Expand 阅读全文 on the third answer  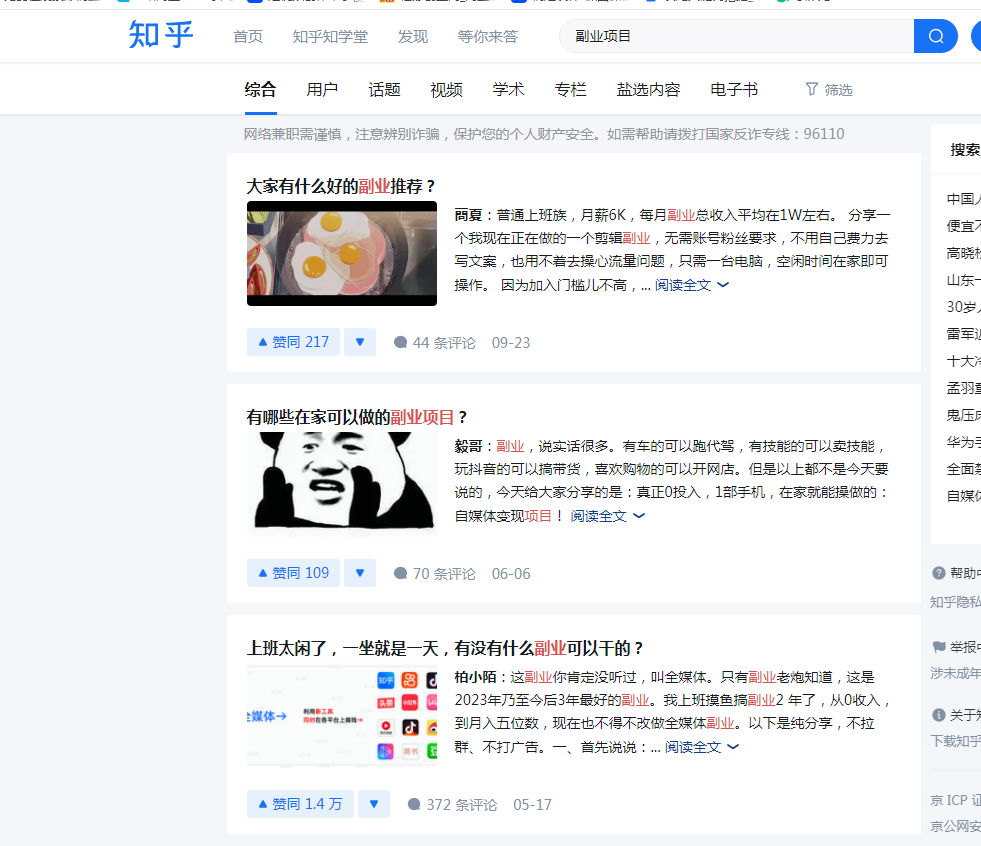(x=696, y=746)
